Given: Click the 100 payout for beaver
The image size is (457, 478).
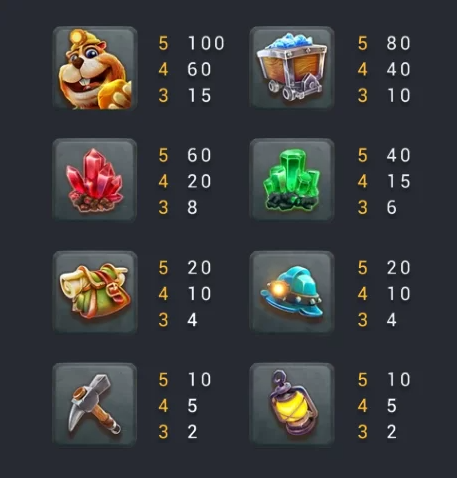Looking at the screenshot, I should [206, 43].
